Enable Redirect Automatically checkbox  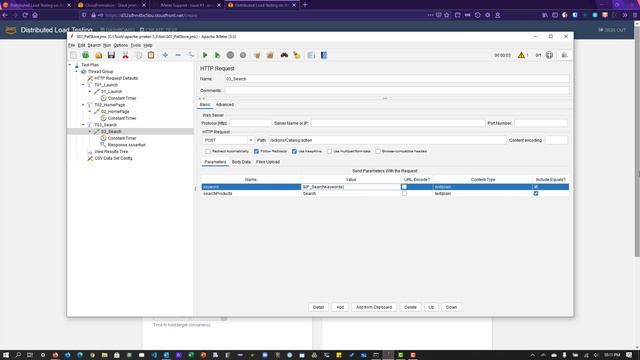(x=208, y=151)
